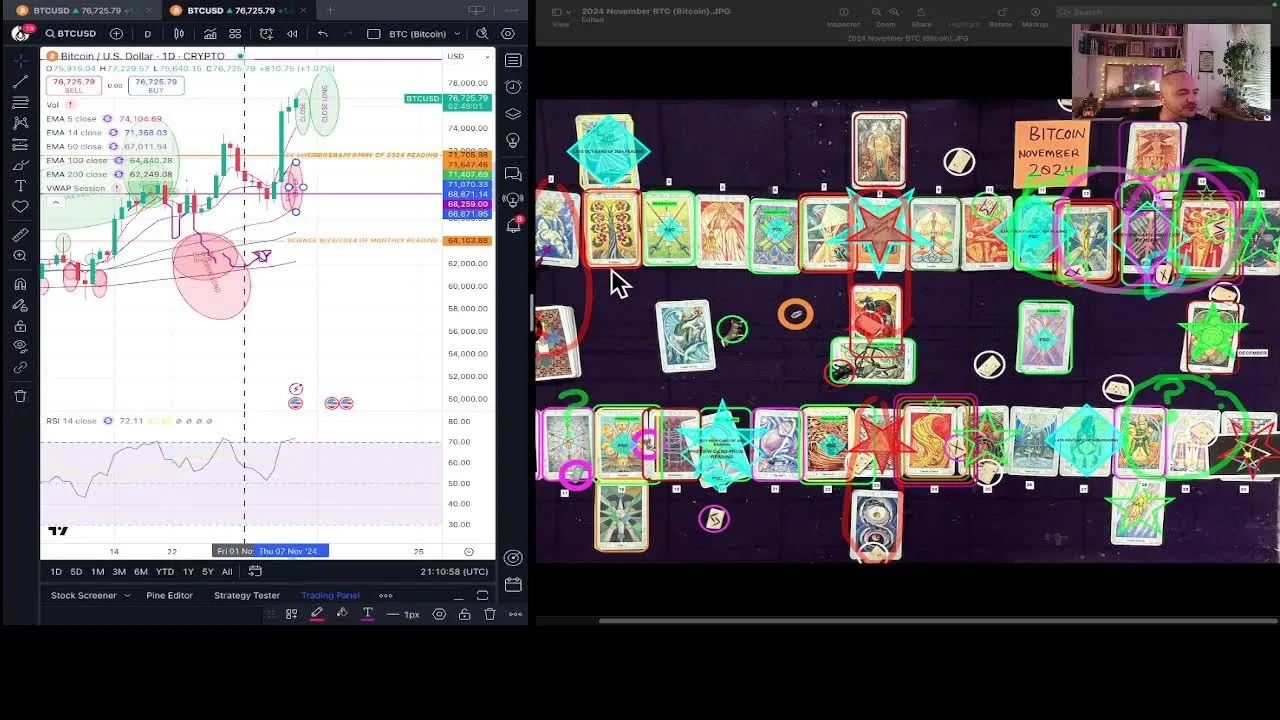Open the calendar icon in right sidebar

513,585
